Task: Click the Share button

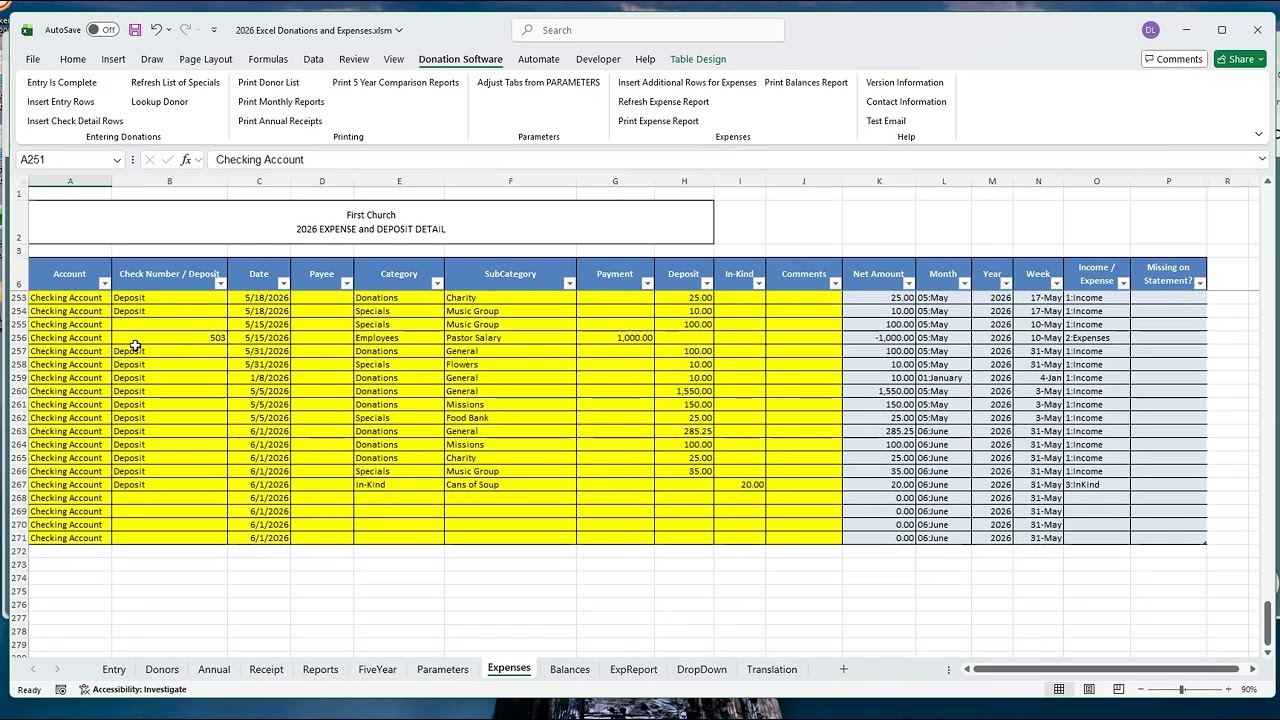Action: coord(1240,59)
